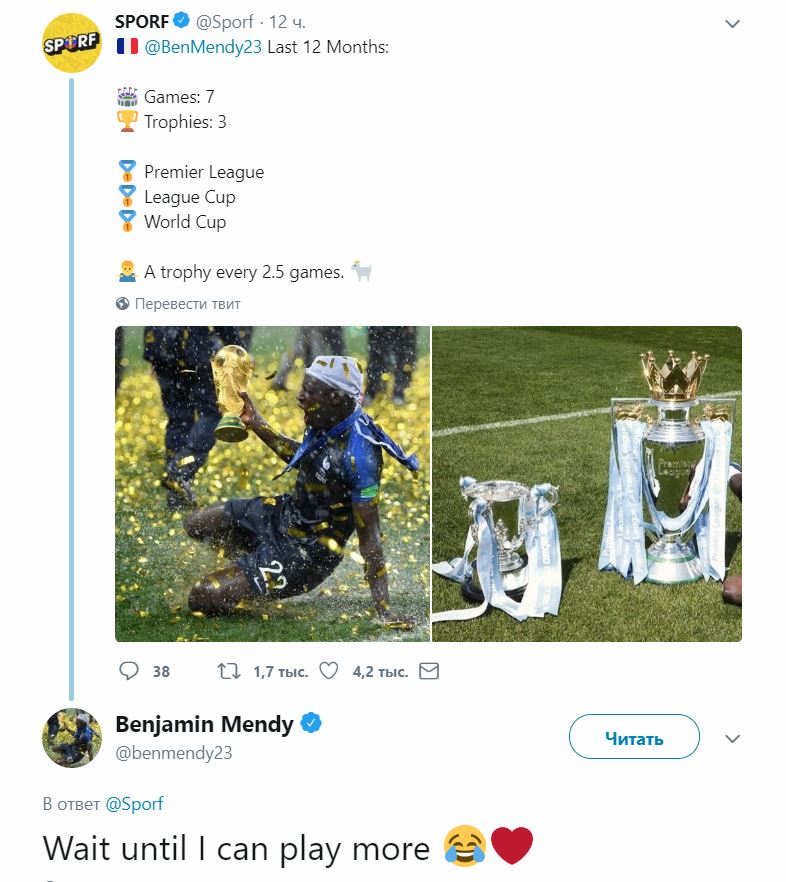
Task: Click the verified badge next to SPORF
Action: pyautogui.click(x=180, y=20)
